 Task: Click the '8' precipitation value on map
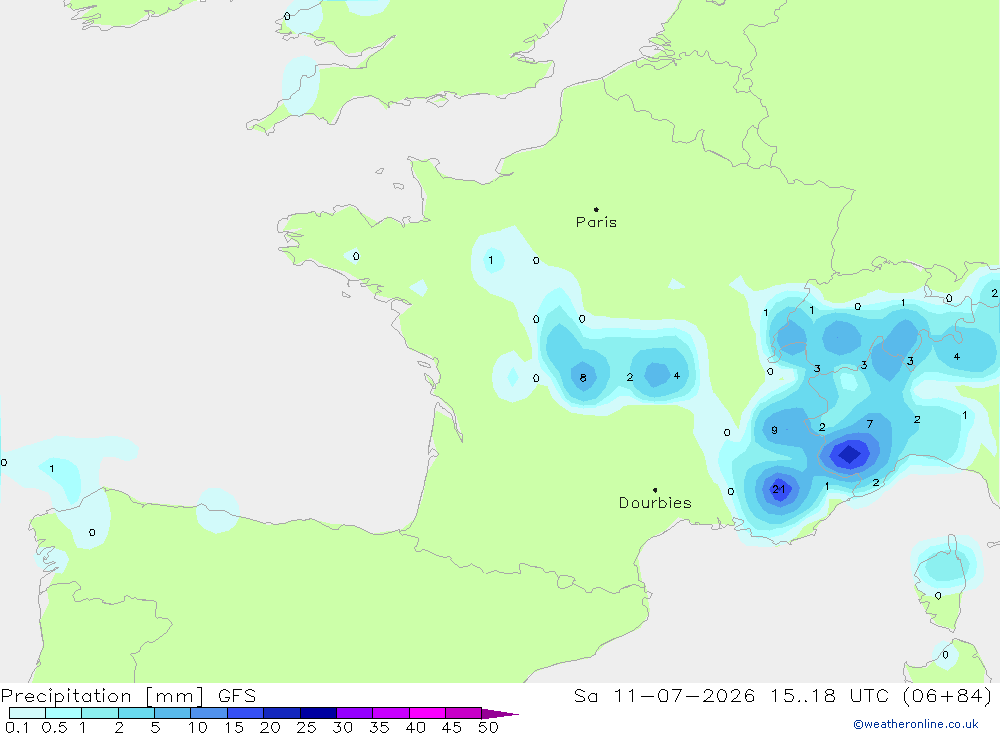tap(583, 378)
